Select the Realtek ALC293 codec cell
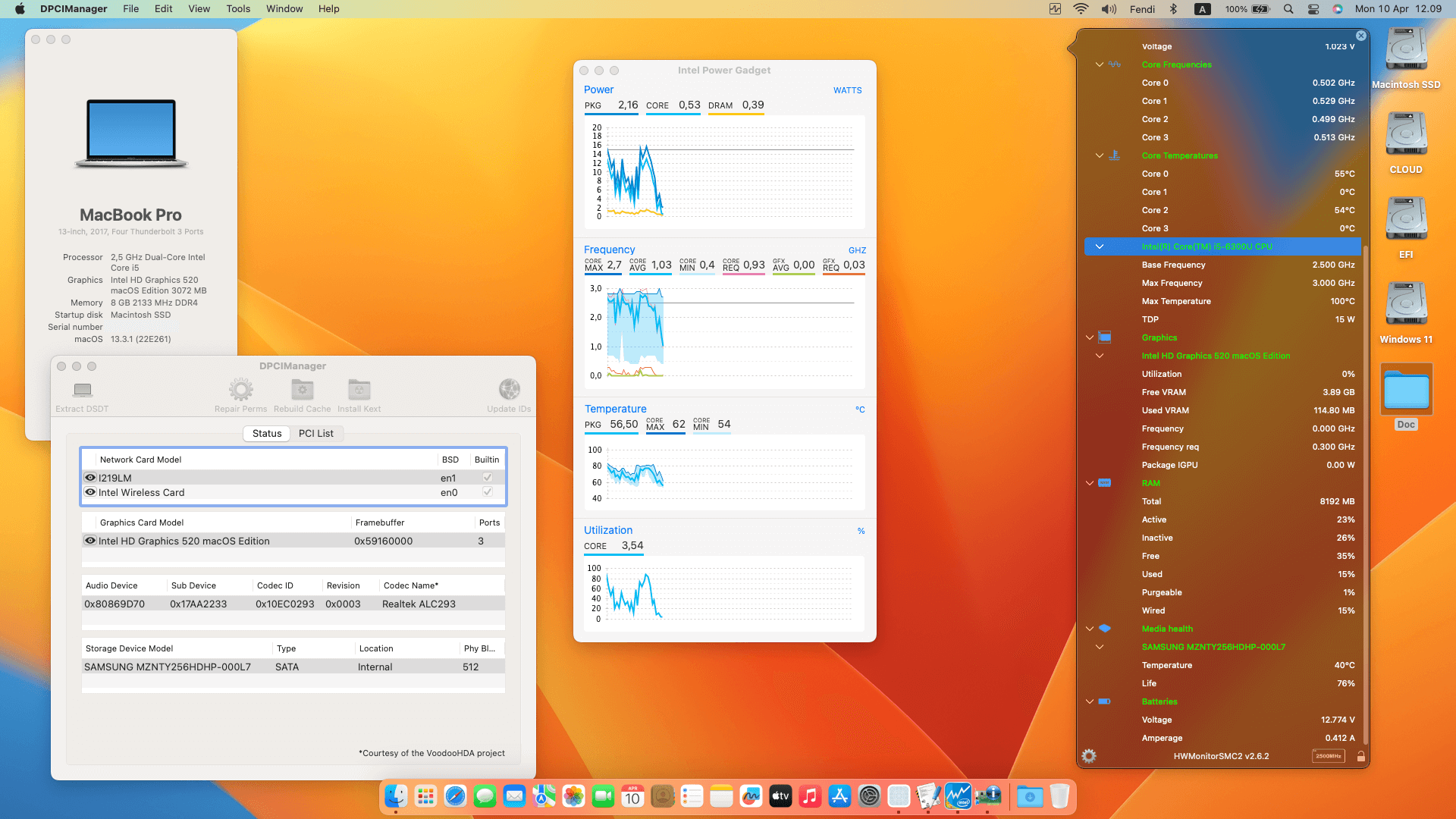The width and height of the screenshot is (1456, 819). coord(419,604)
